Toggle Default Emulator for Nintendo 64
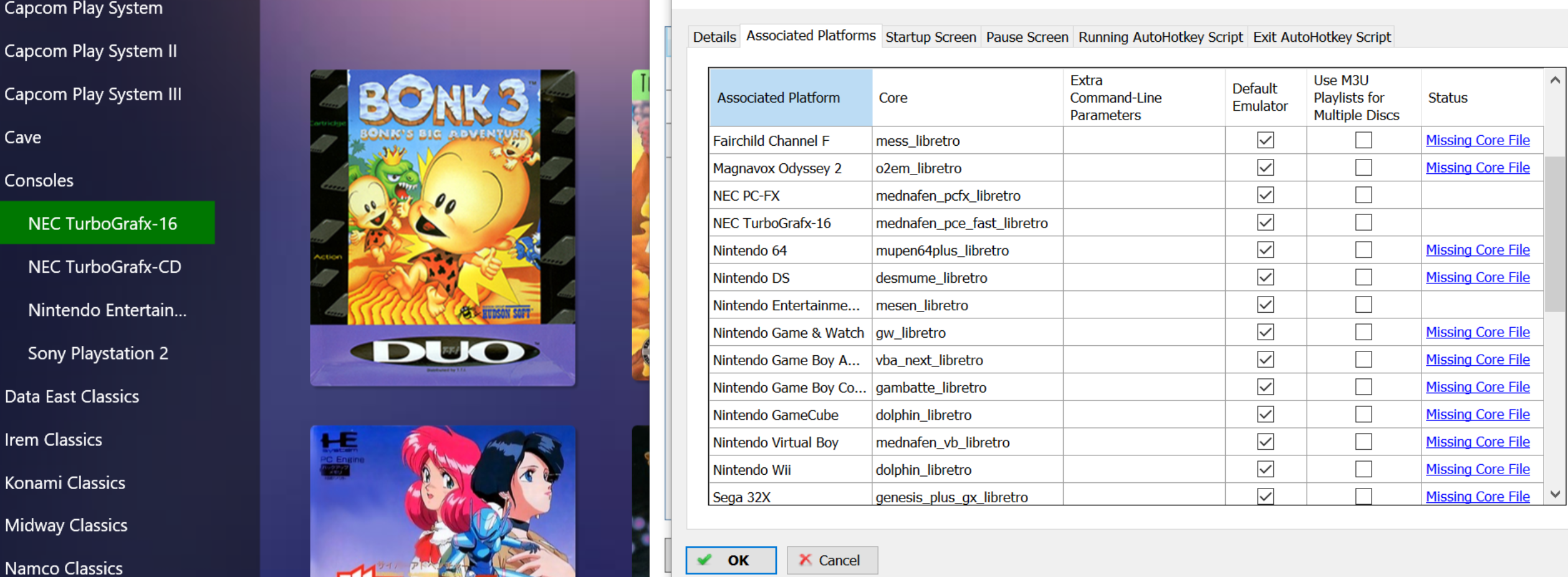 [1265, 250]
